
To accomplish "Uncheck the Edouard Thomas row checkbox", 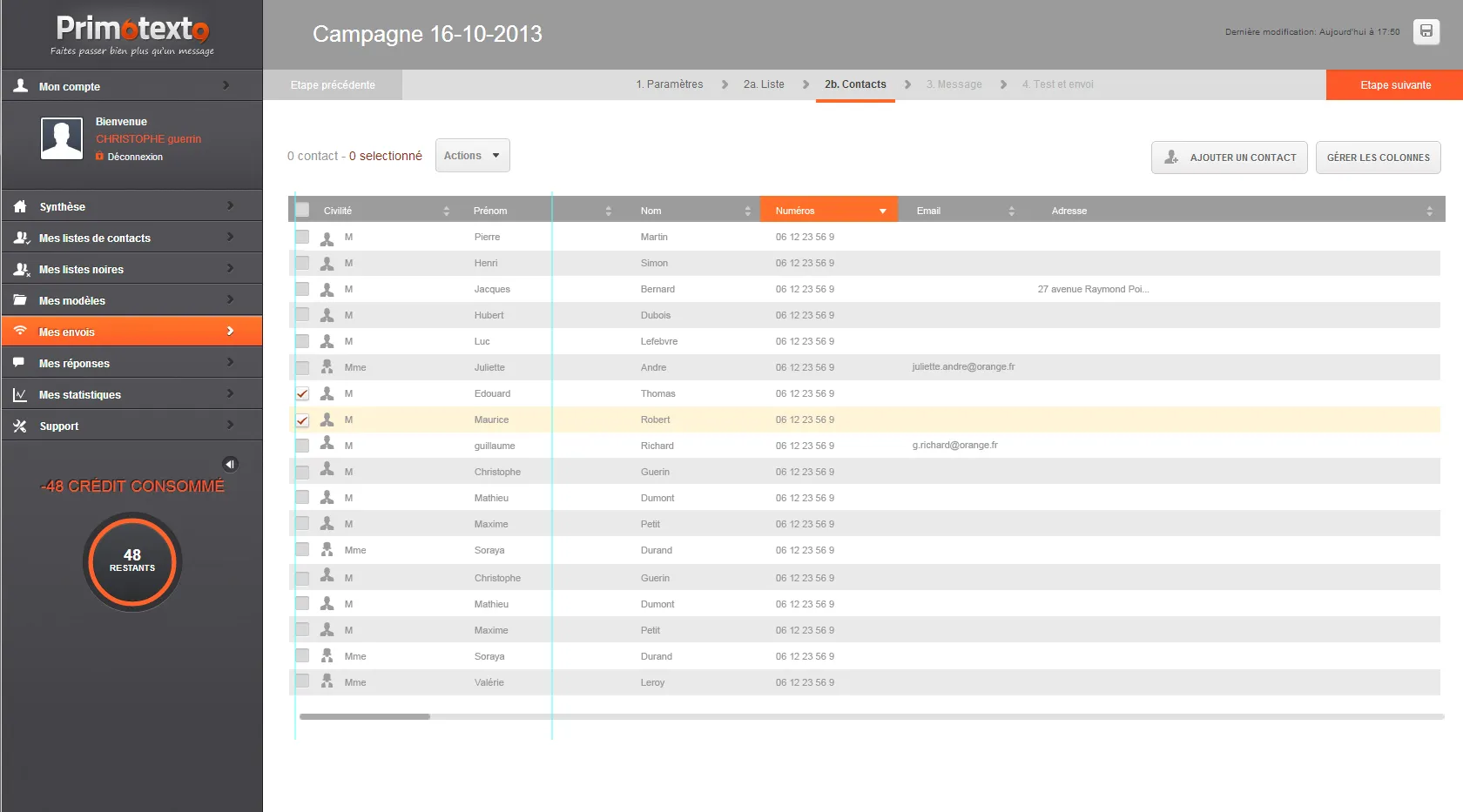I will [302, 393].
